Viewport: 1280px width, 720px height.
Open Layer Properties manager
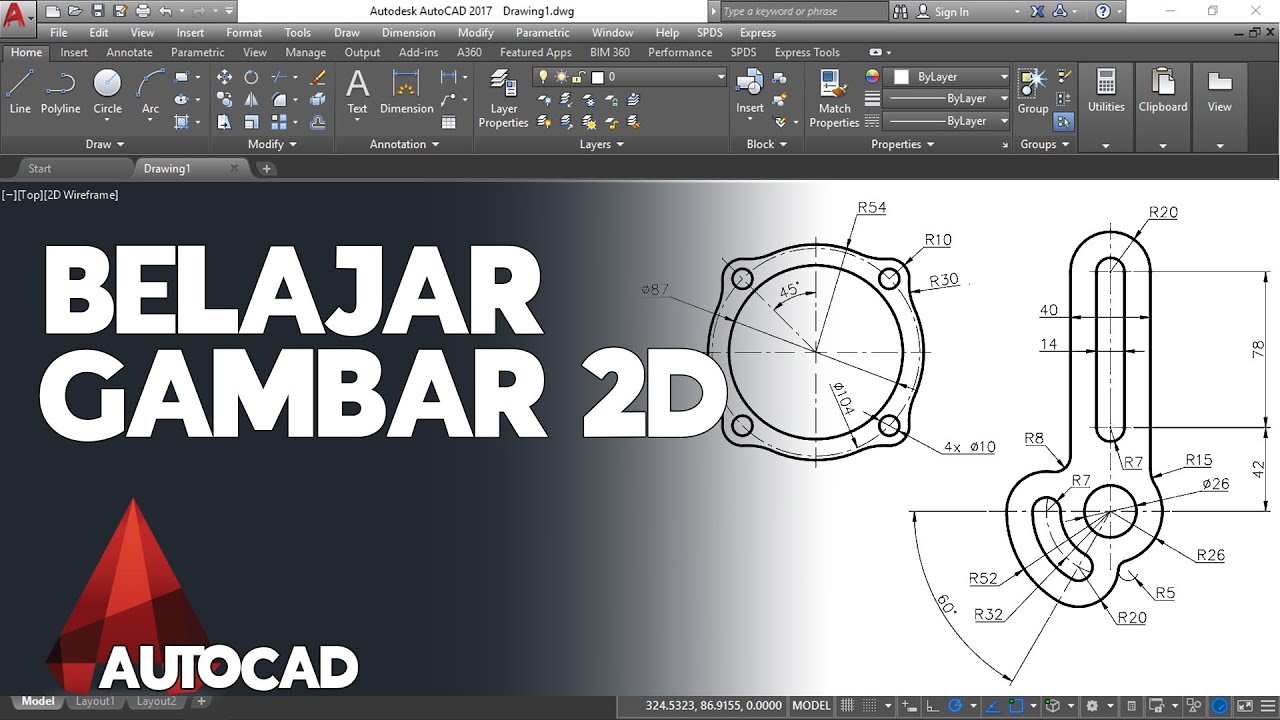[x=503, y=99]
